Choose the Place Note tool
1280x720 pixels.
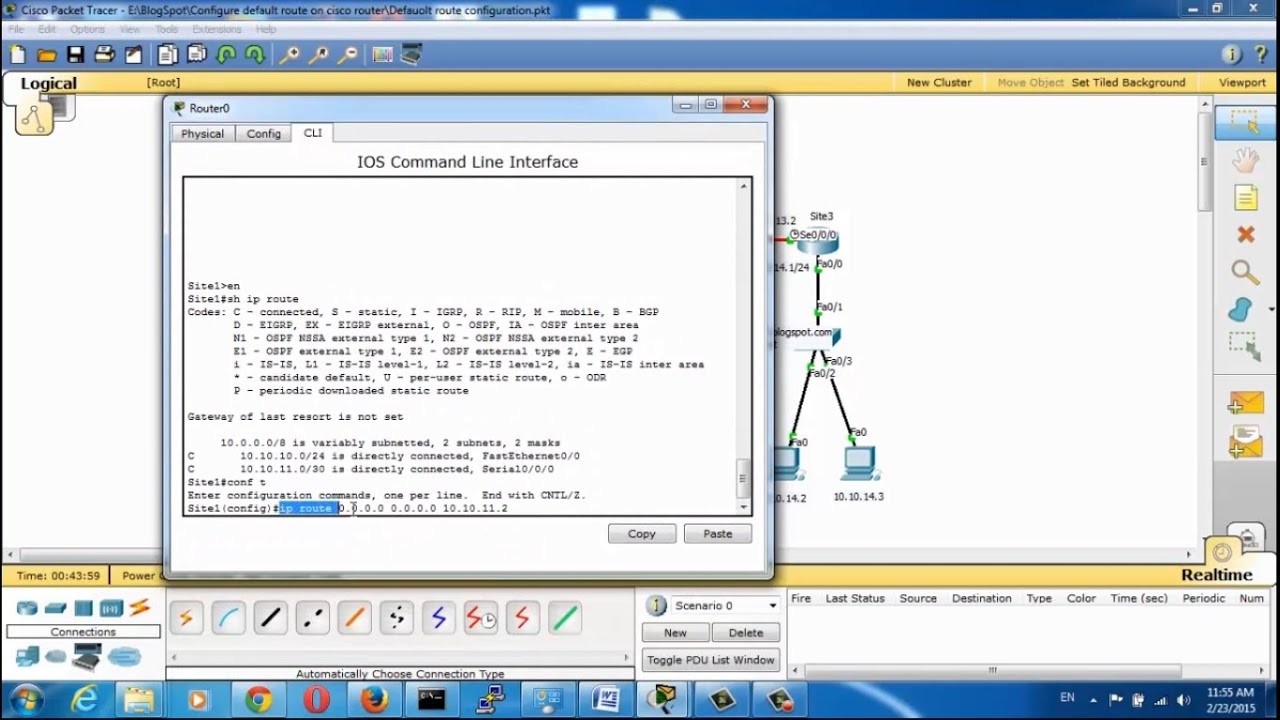click(x=1245, y=197)
